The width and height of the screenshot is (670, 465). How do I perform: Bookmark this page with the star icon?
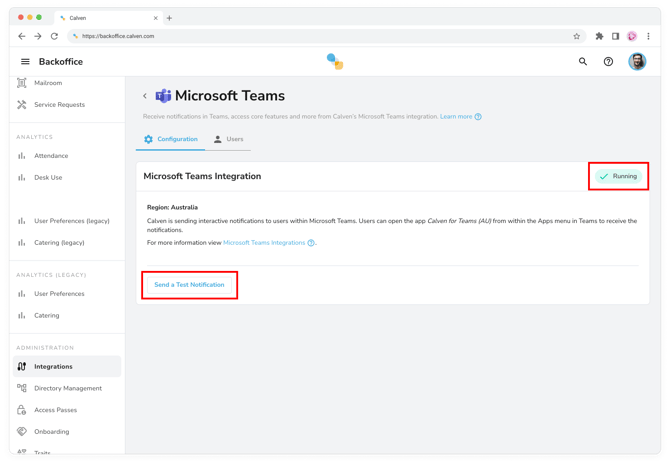[x=576, y=36]
